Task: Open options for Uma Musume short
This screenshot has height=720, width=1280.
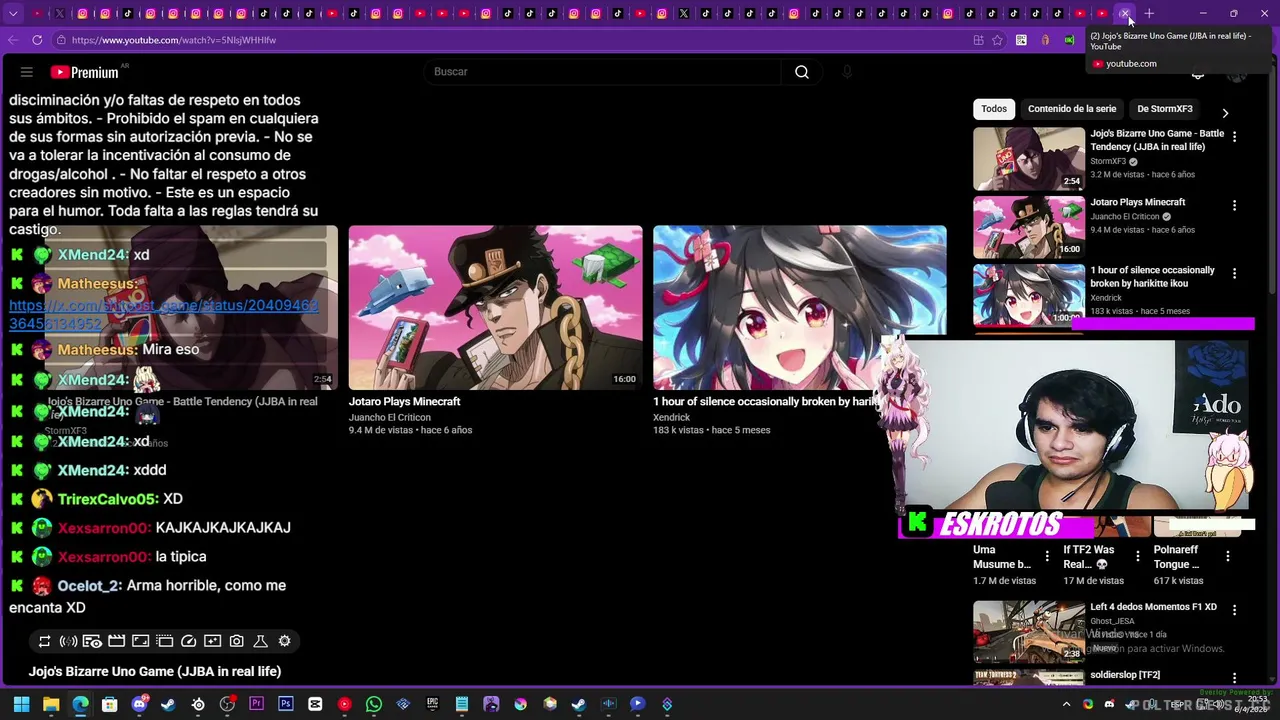Action: (x=1047, y=556)
